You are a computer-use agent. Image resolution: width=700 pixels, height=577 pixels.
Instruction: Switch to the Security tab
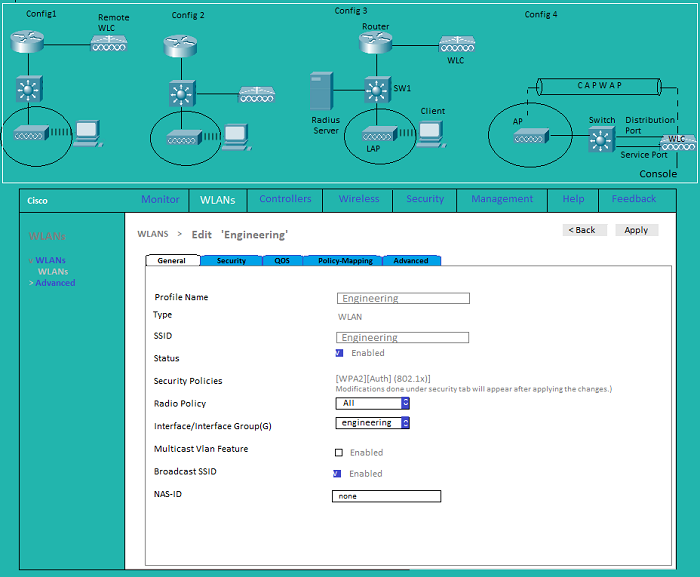coord(231,261)
